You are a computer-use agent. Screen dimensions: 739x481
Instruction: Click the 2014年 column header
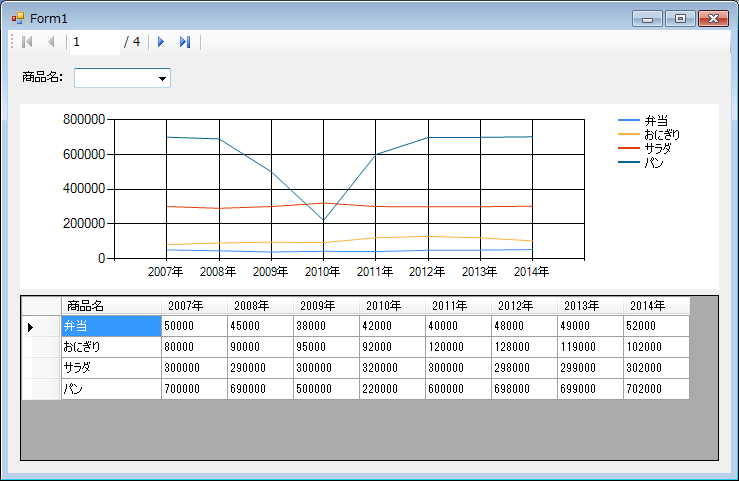pos(656,305)
